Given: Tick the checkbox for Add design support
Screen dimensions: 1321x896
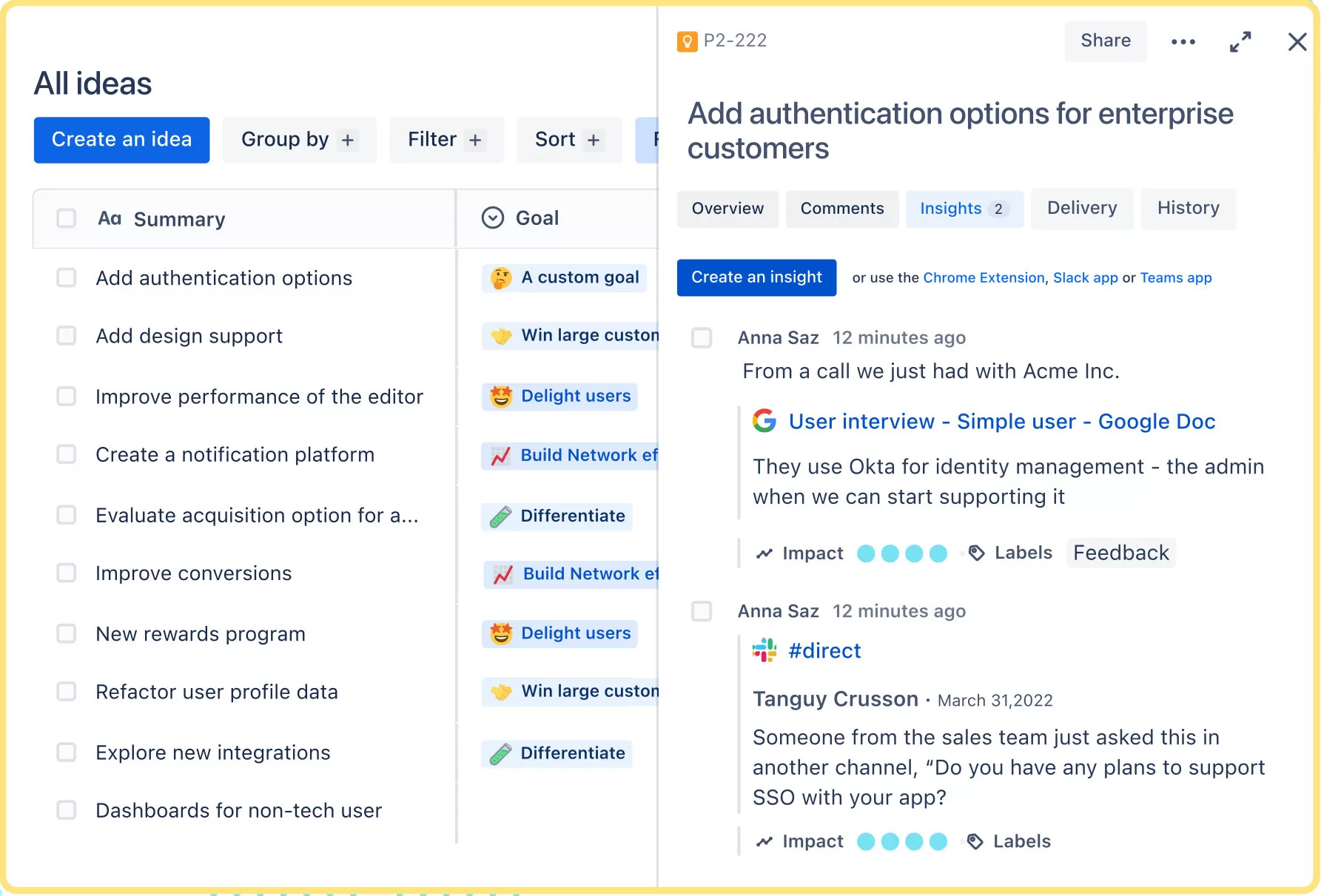Looking at the screenshot, I should [x=67, y=336].
